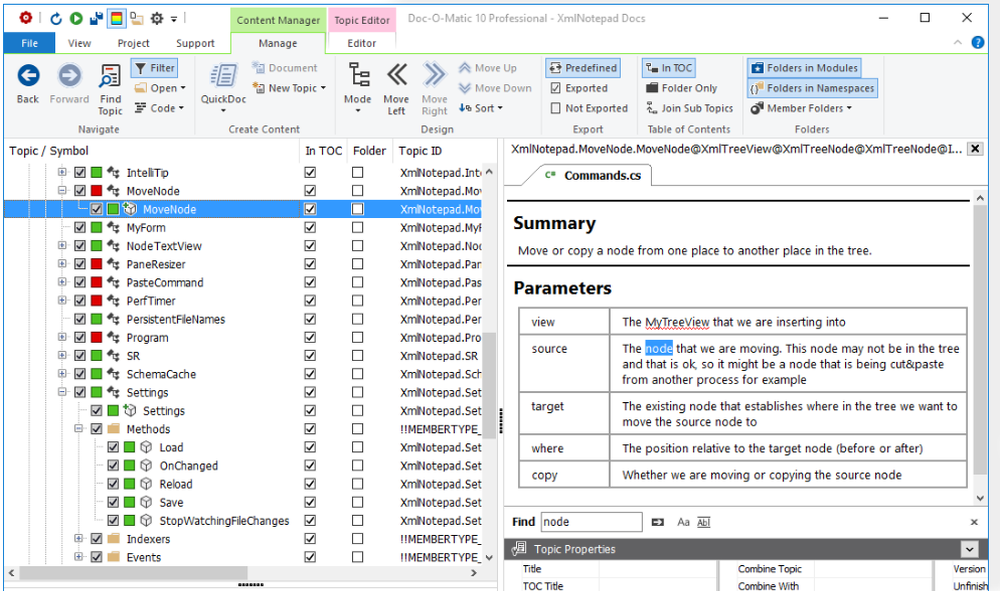
Task: Uncheck the Save method checkbox
Action: [113, 502]
